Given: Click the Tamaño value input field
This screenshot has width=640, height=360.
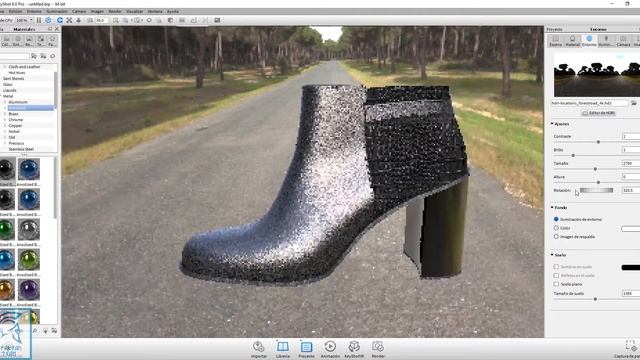Looking at the screenshot, I should click(631, 163).
